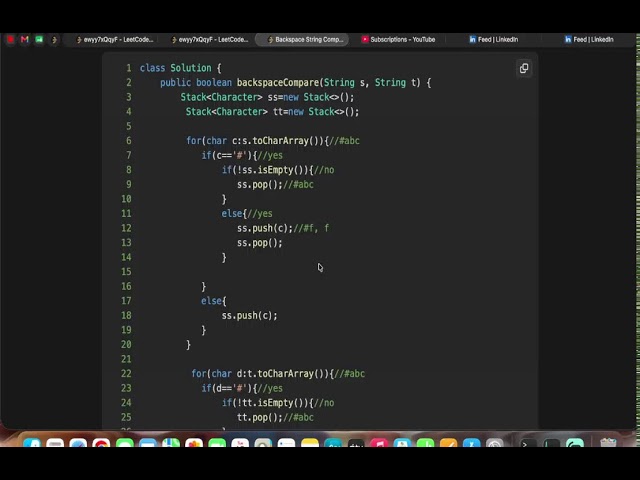Open Chrome from the Dock
Image resolution: width=640 pixels, height=480 pixels.
click(x=101, y=444)
